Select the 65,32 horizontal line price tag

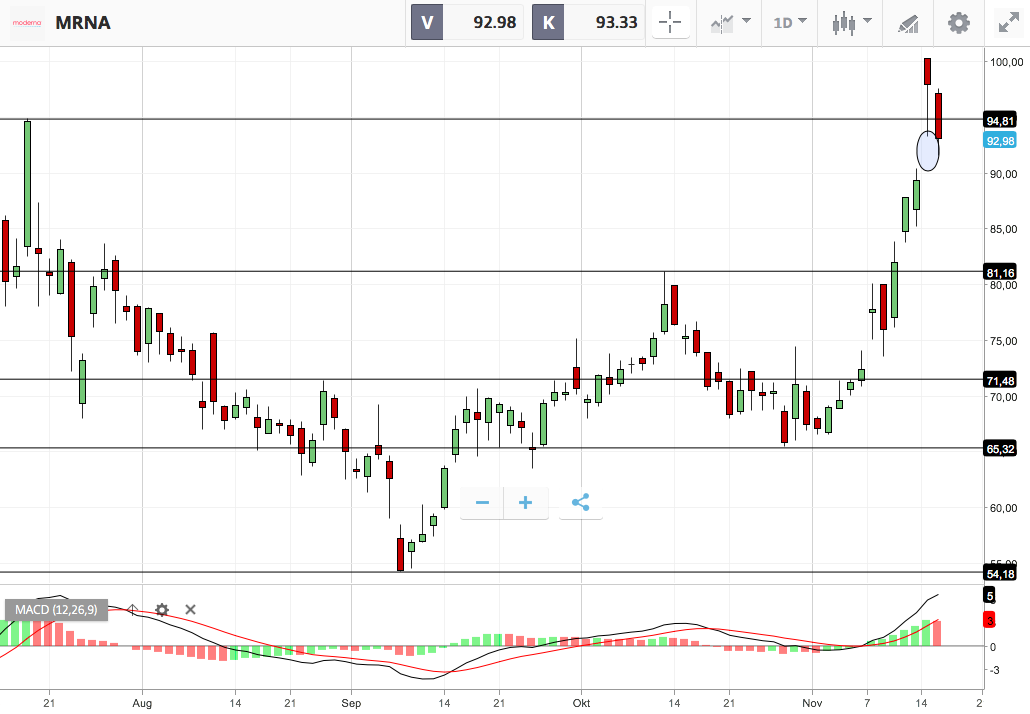pos(1000,449)
